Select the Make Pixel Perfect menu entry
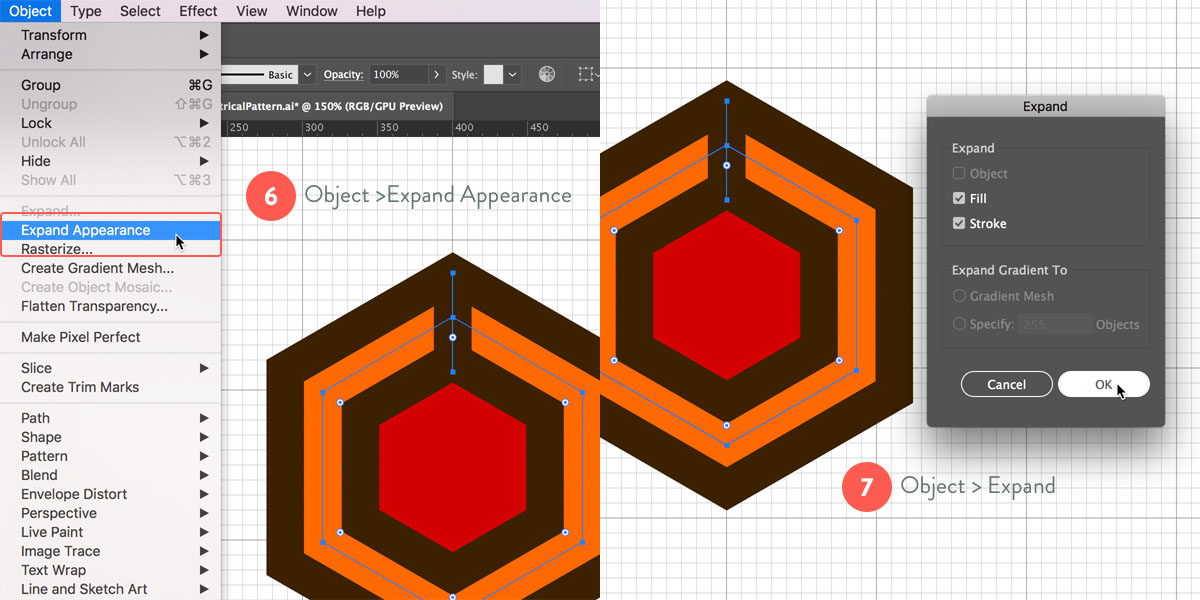 point(81,337)
